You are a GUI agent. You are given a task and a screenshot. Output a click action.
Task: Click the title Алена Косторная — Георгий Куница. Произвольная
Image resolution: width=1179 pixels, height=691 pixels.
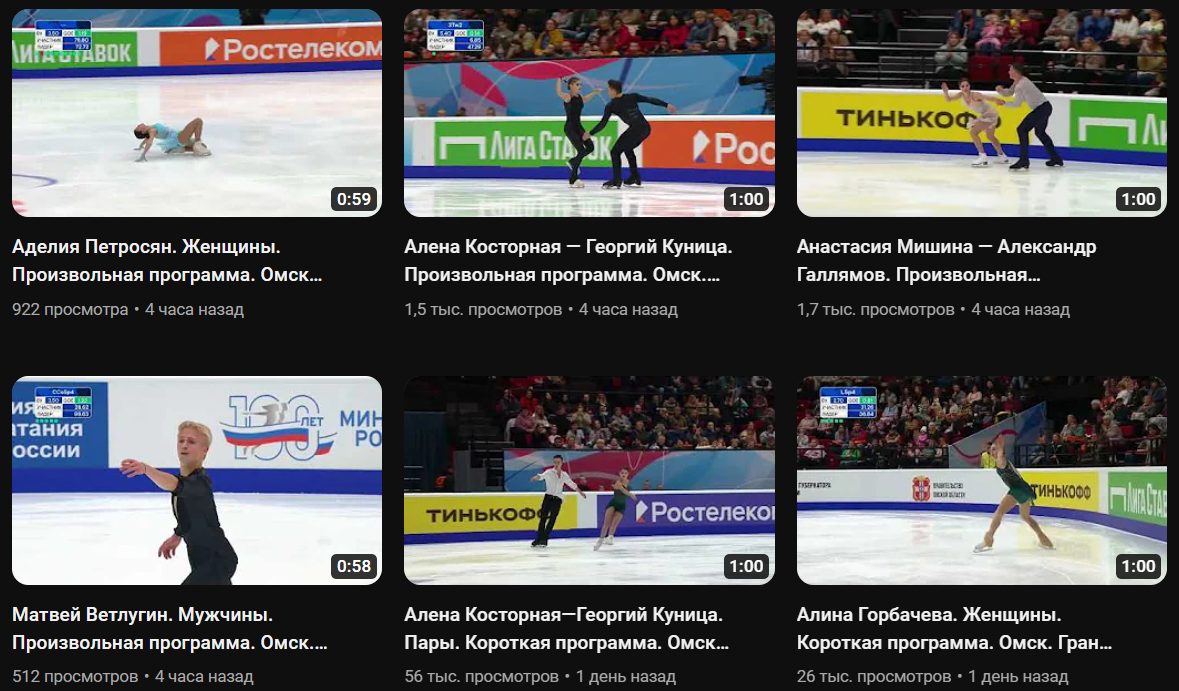[x=568, y=260]
